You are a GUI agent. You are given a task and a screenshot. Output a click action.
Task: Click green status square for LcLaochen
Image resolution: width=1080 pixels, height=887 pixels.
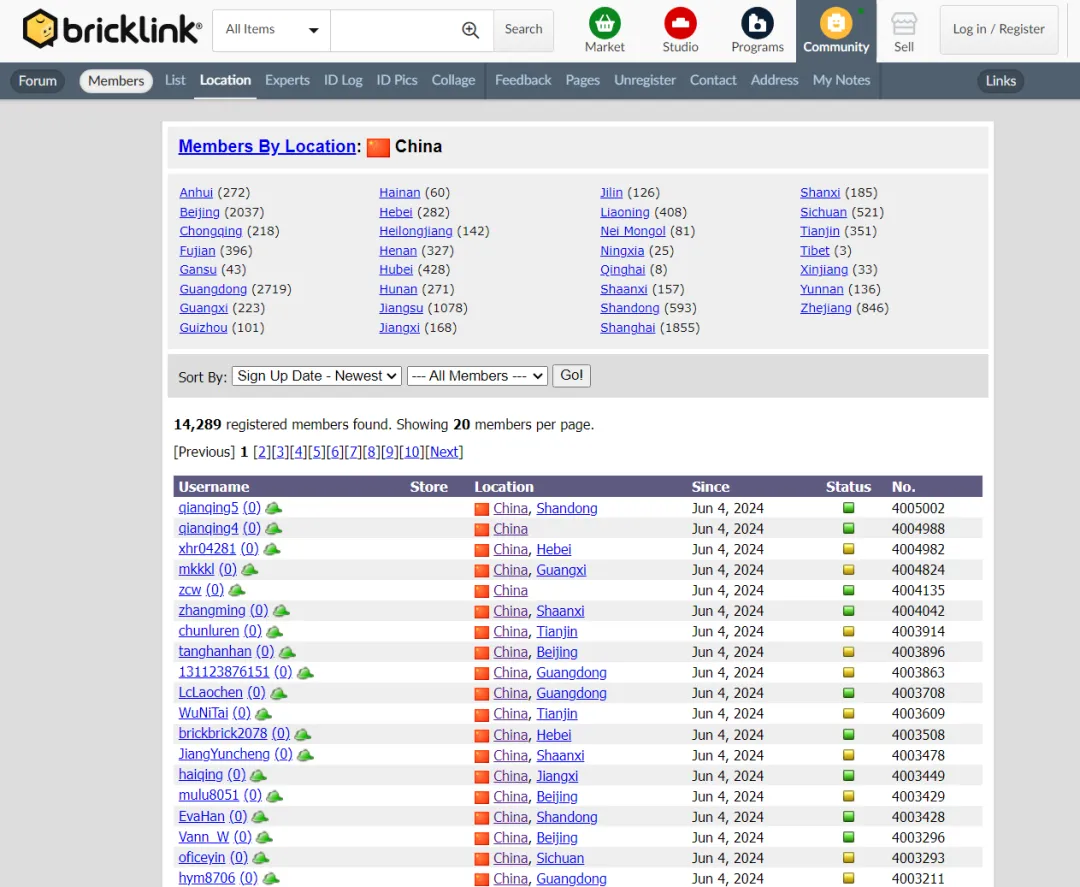849,693
